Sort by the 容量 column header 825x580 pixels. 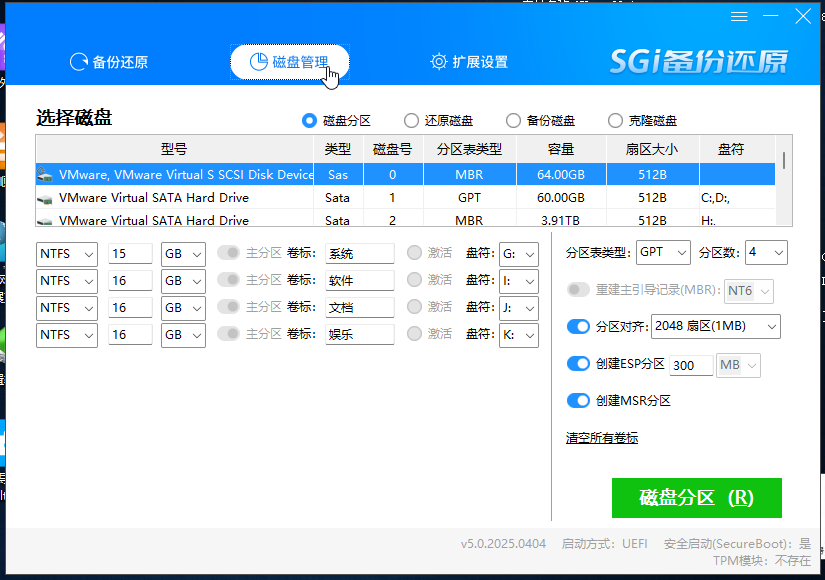(x=561, y=149)
